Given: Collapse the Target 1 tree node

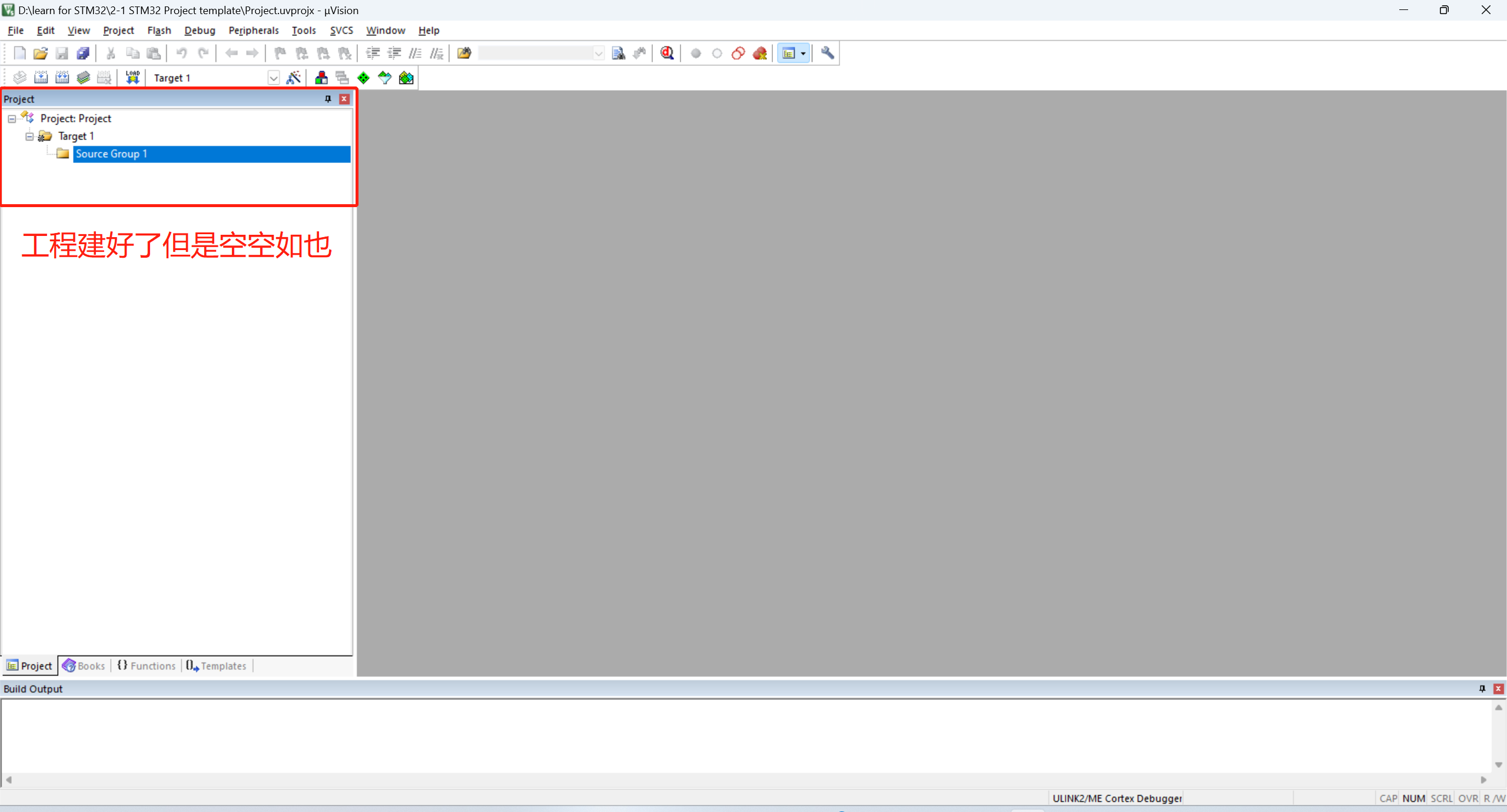Looking at the screenshot, I should point(29,136).
